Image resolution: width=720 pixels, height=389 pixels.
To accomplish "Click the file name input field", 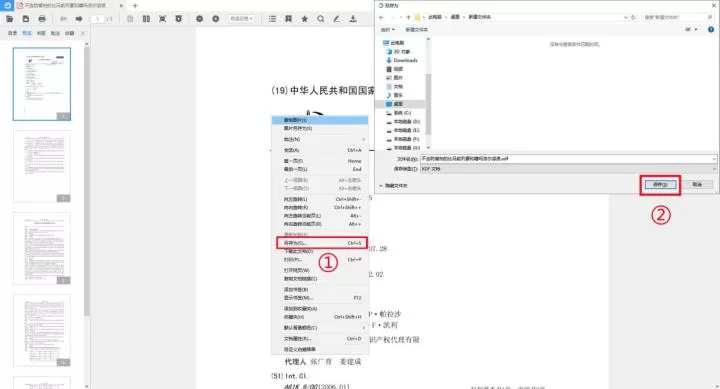I will [x=568, y=158].
